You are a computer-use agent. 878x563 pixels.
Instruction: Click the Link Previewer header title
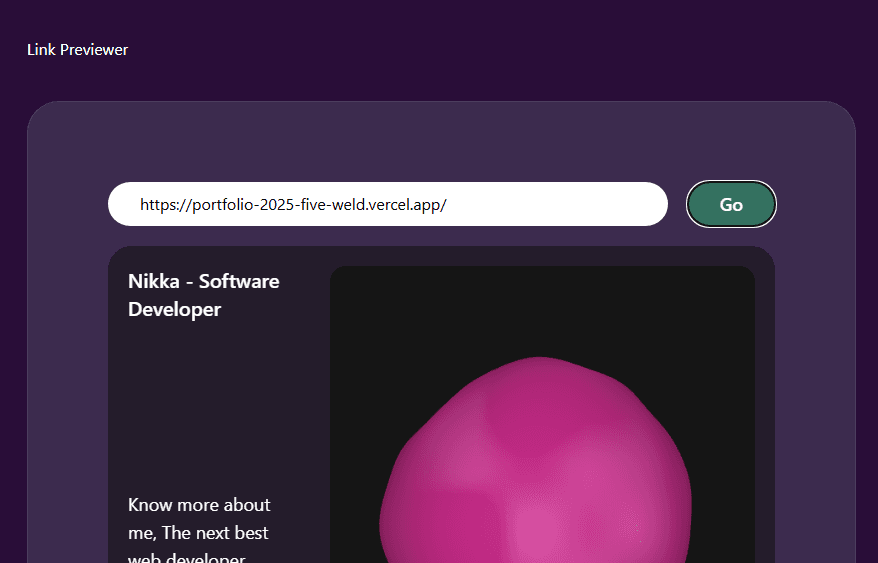click(77, 50)
